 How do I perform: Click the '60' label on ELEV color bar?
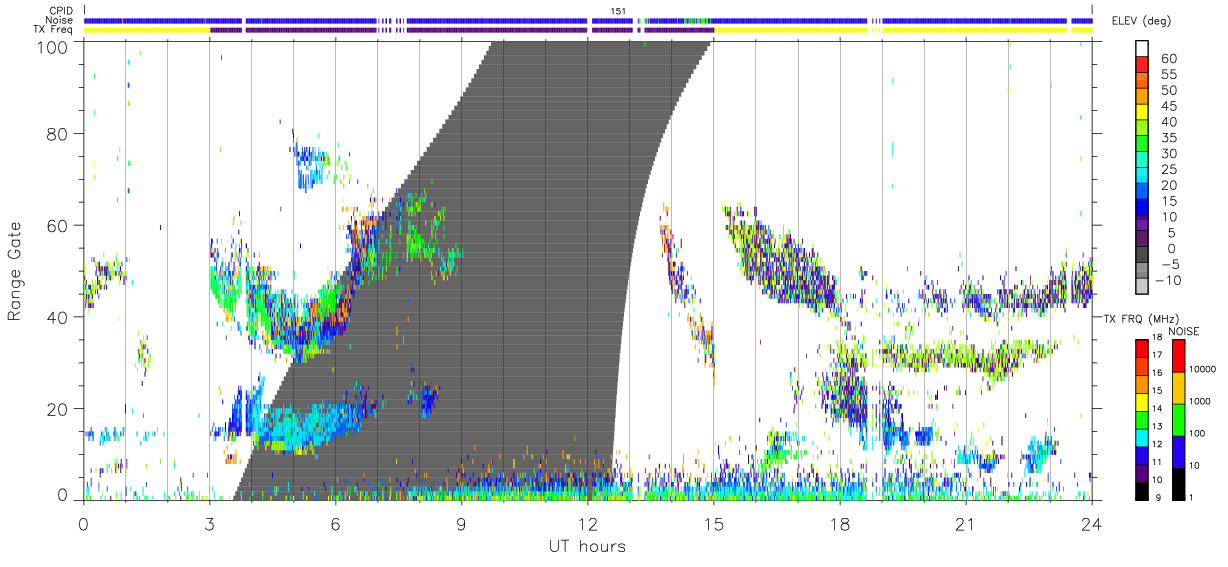[x=1168, y=59]
